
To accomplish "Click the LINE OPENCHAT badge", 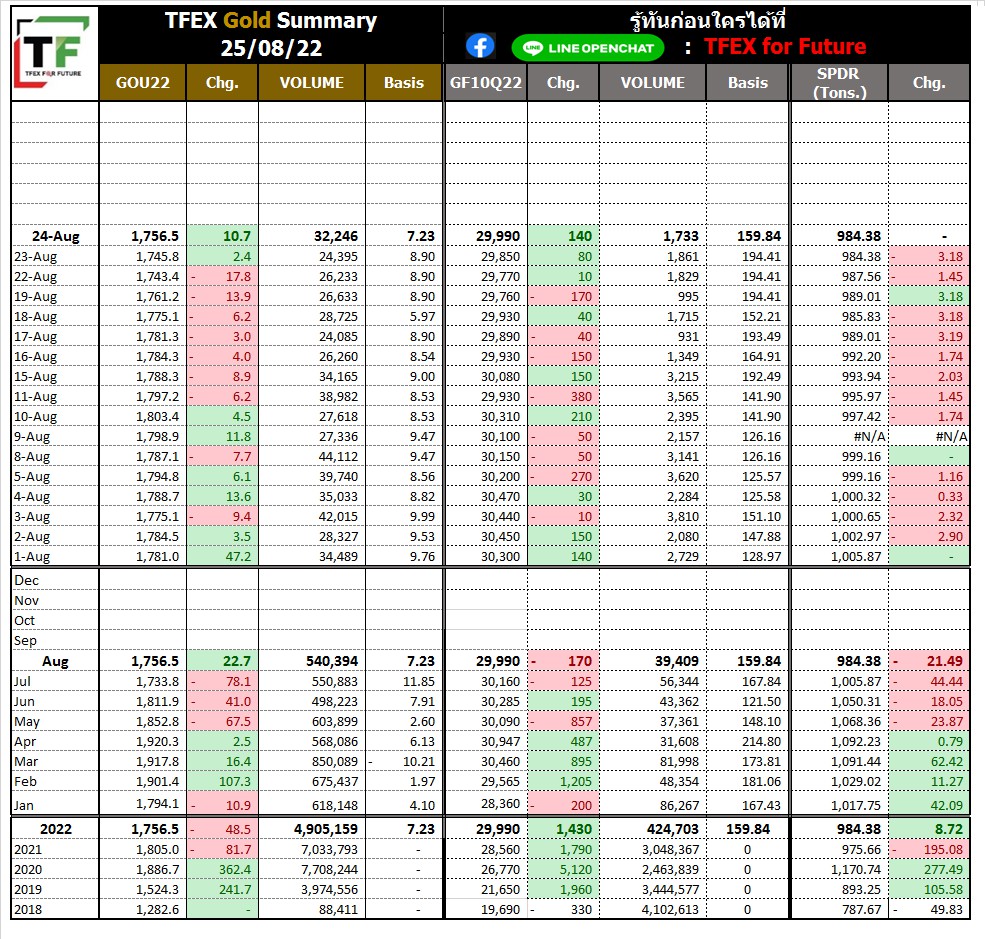I will pyautogui.click(x=588, y=48).
